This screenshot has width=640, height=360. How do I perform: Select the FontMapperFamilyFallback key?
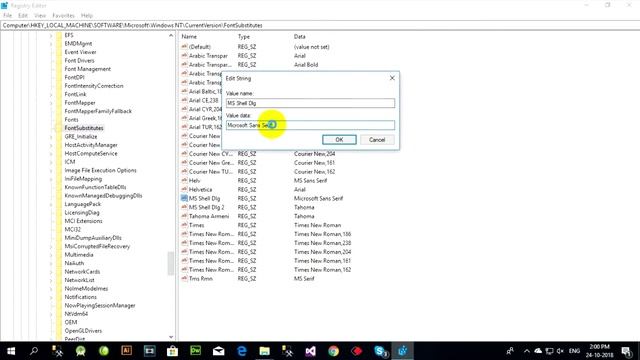pos(98,111)
